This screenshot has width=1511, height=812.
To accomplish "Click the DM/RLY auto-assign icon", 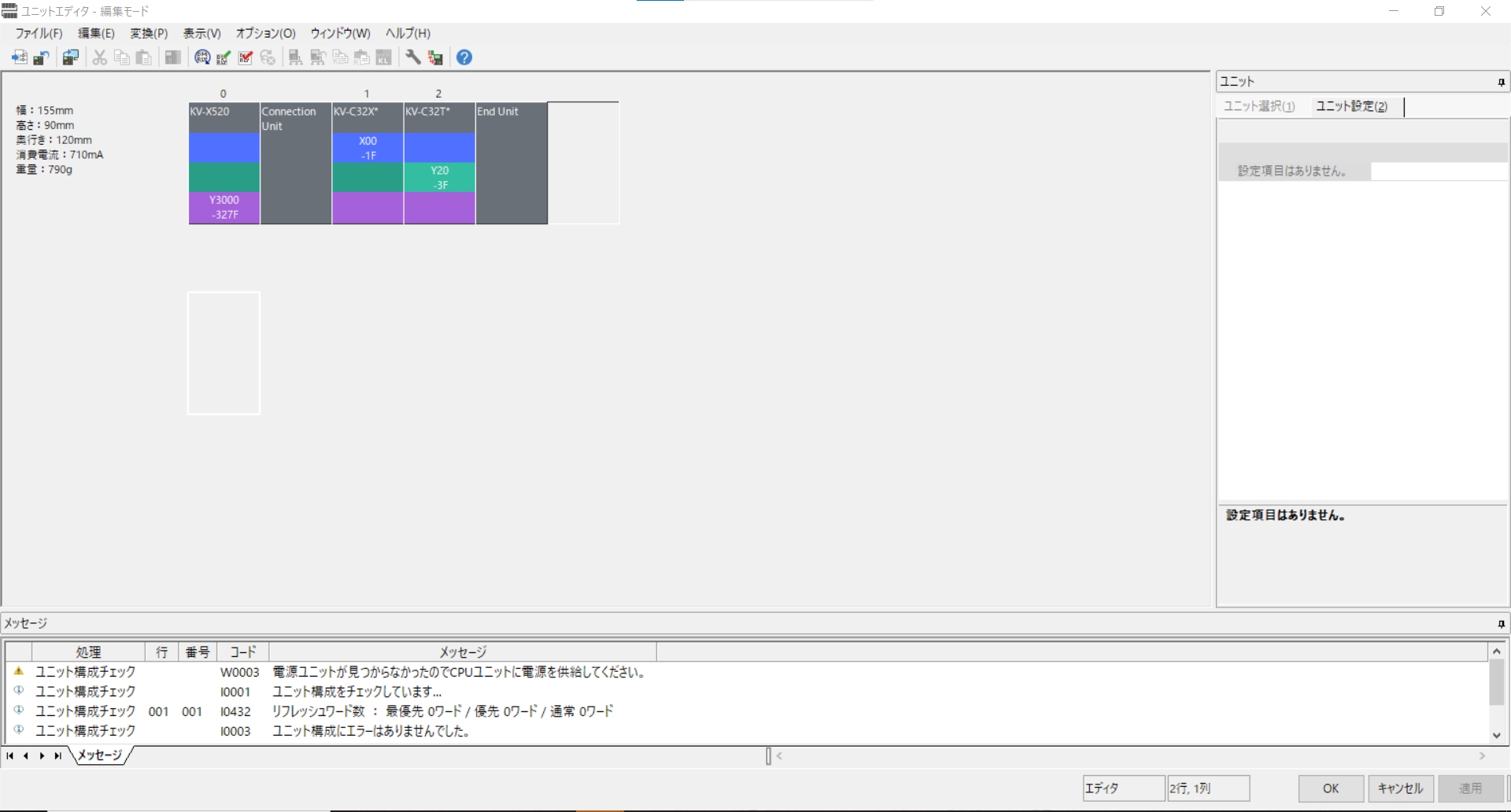I will tap(202, 57).
